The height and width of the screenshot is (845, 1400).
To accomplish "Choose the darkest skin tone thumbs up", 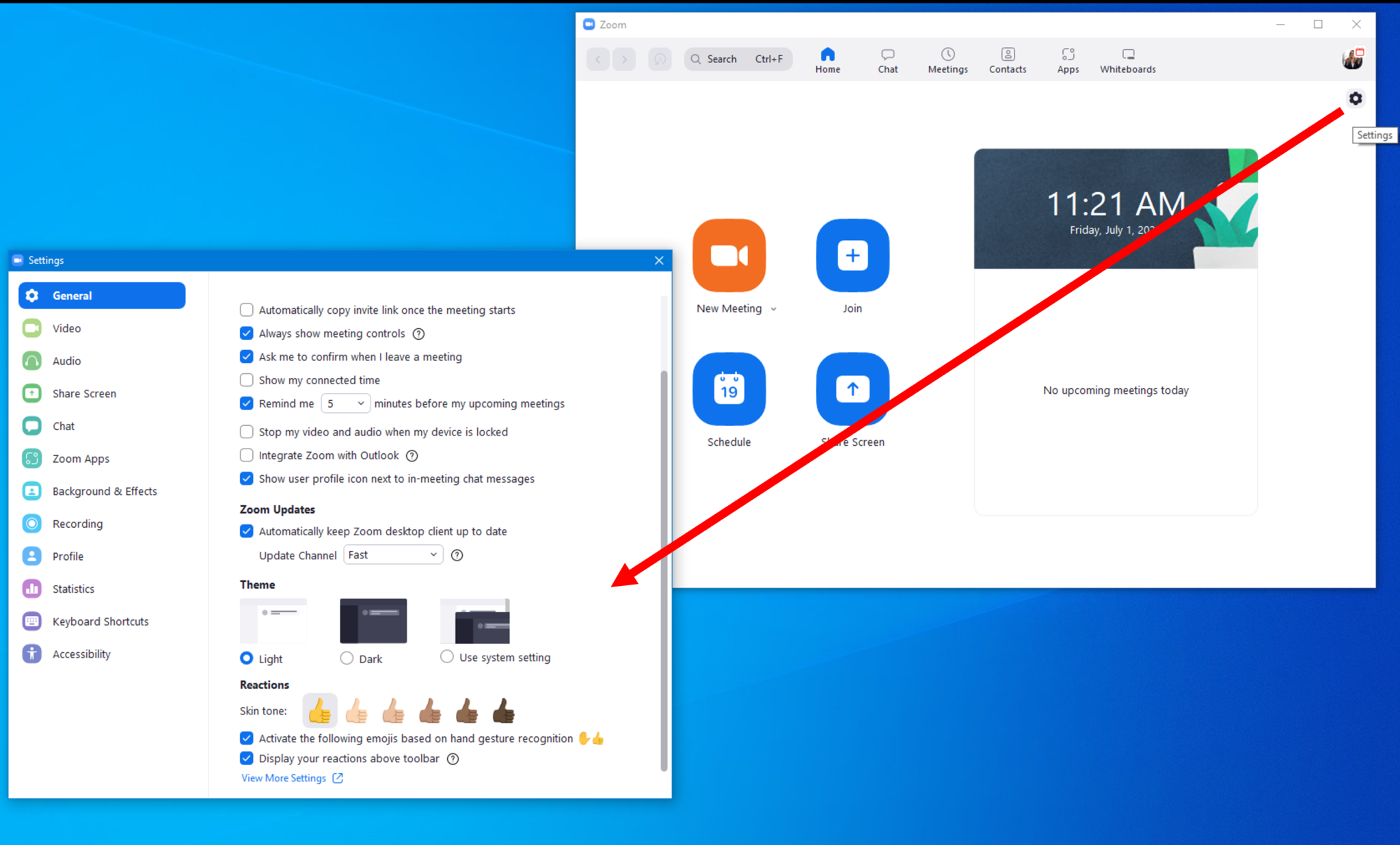I will pyautogui.click(x=503, y=711).
